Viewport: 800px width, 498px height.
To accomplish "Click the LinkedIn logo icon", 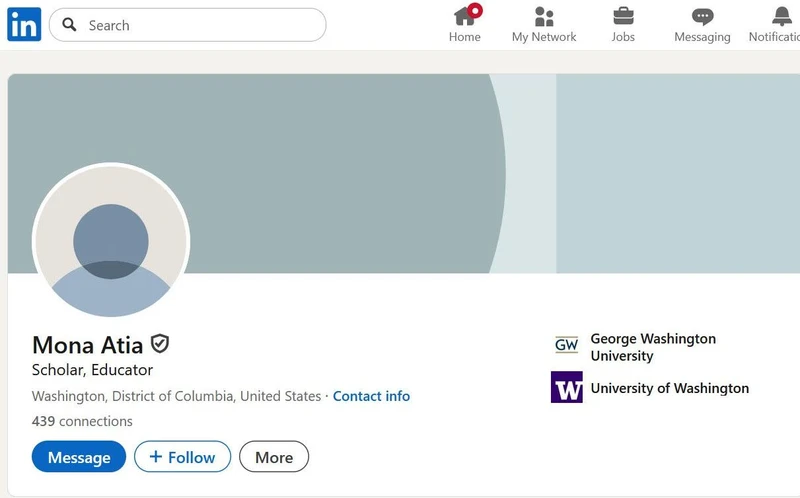I will click(x=24, y=24).
